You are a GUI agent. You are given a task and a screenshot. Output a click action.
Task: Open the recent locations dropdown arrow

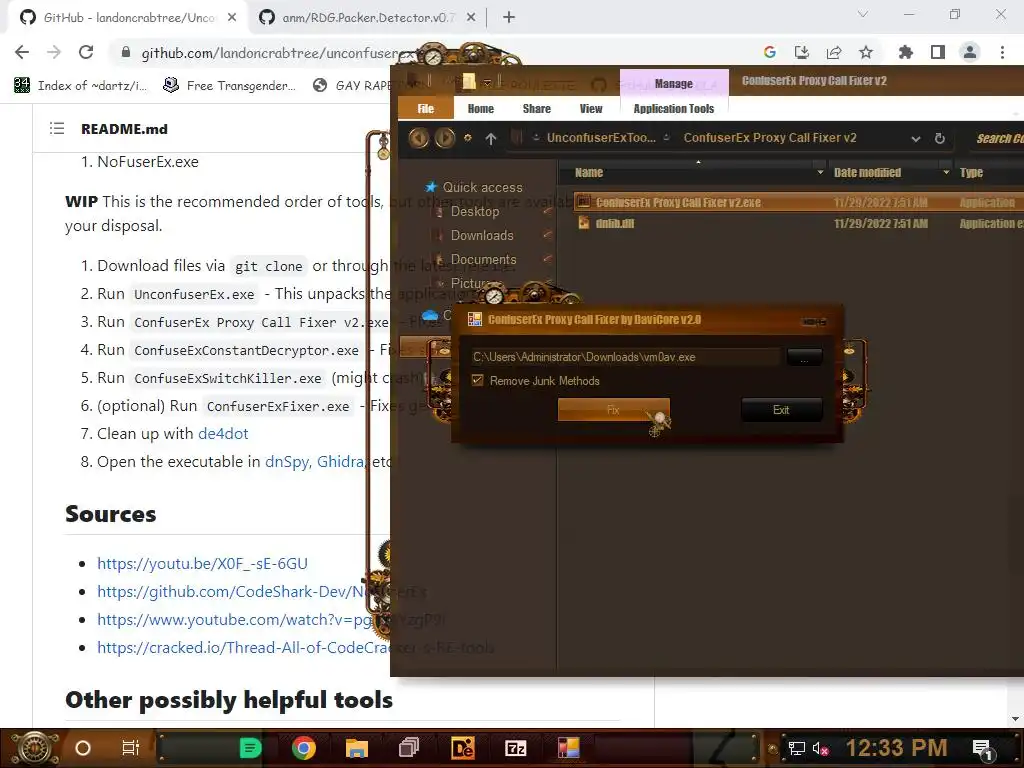(x=468, y=138)
